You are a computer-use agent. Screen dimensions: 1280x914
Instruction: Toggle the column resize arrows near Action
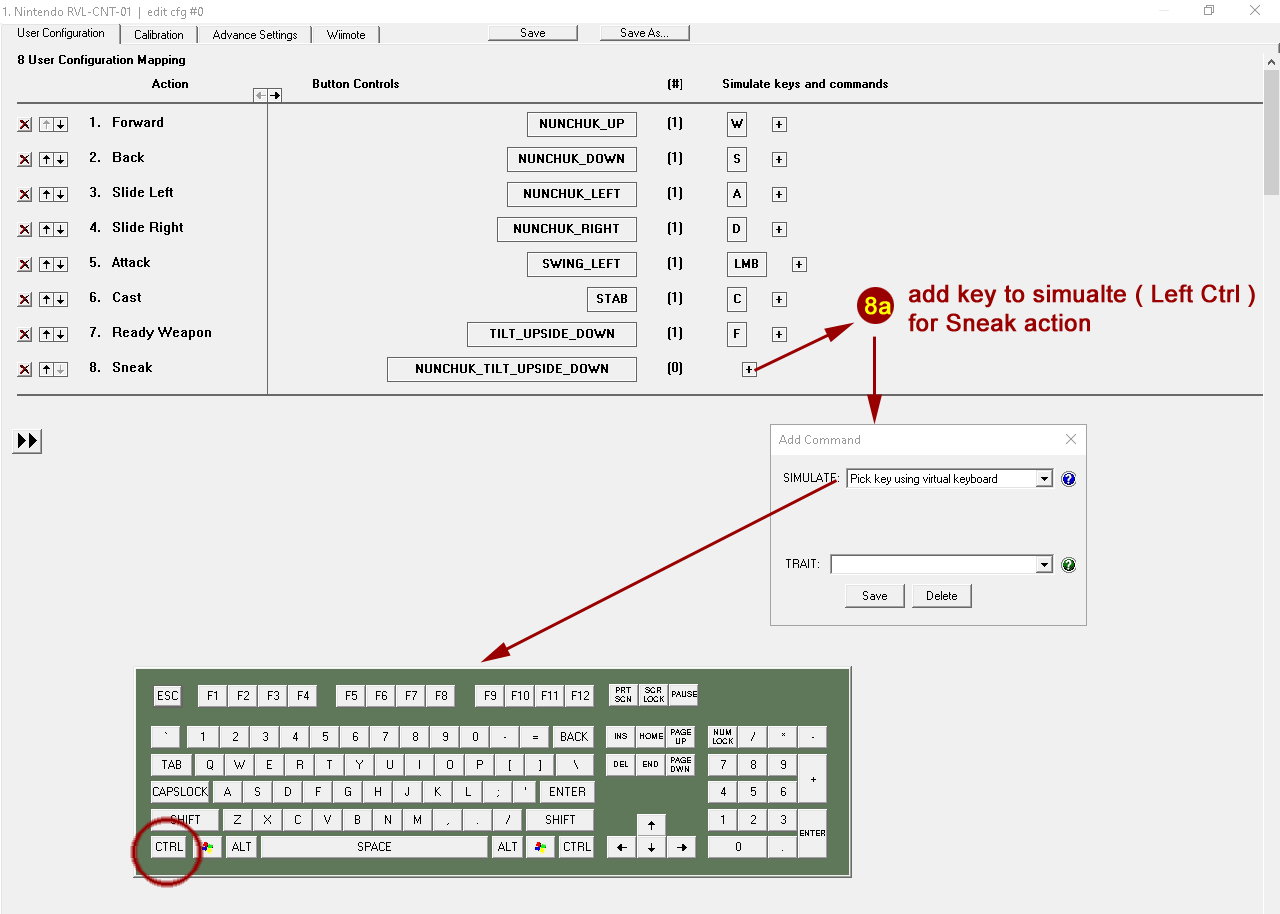(x=267, y=95)
